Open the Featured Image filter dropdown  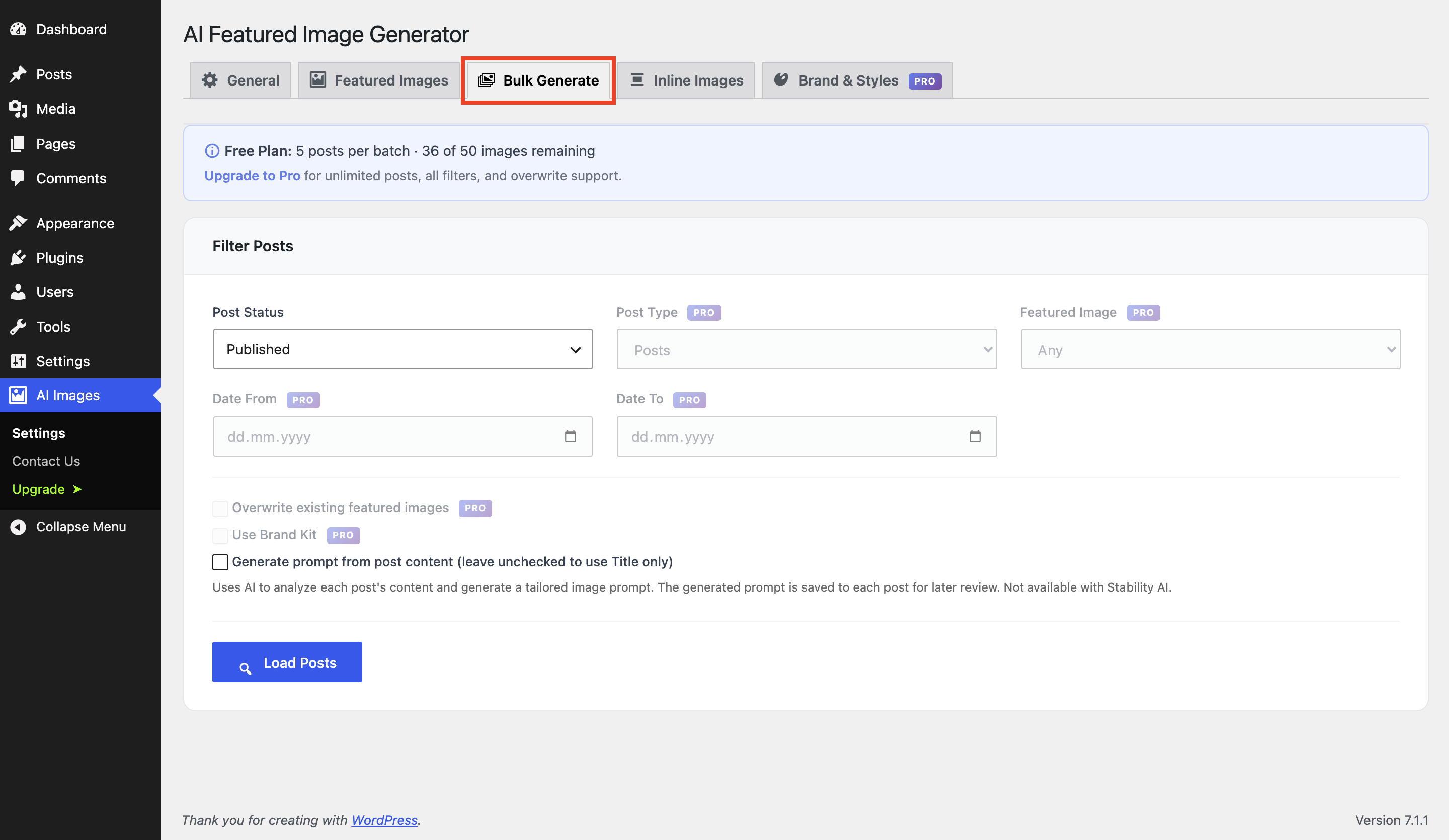[x=1211, y=349]
